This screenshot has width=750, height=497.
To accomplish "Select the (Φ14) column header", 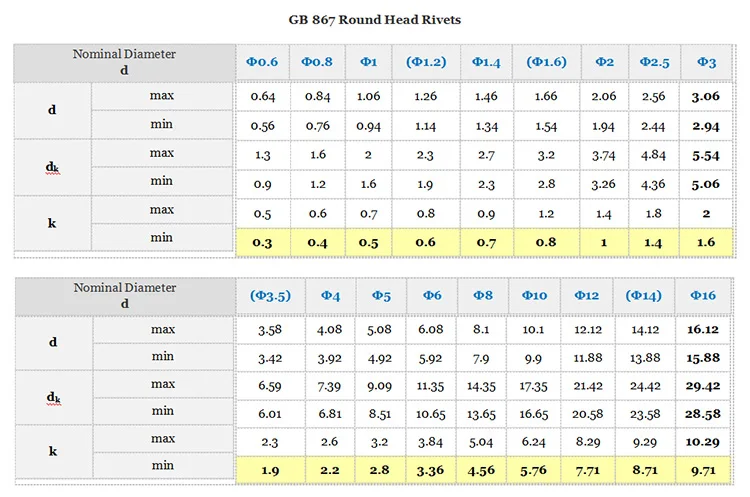I will pyautogui.click(x=643, y=296).
